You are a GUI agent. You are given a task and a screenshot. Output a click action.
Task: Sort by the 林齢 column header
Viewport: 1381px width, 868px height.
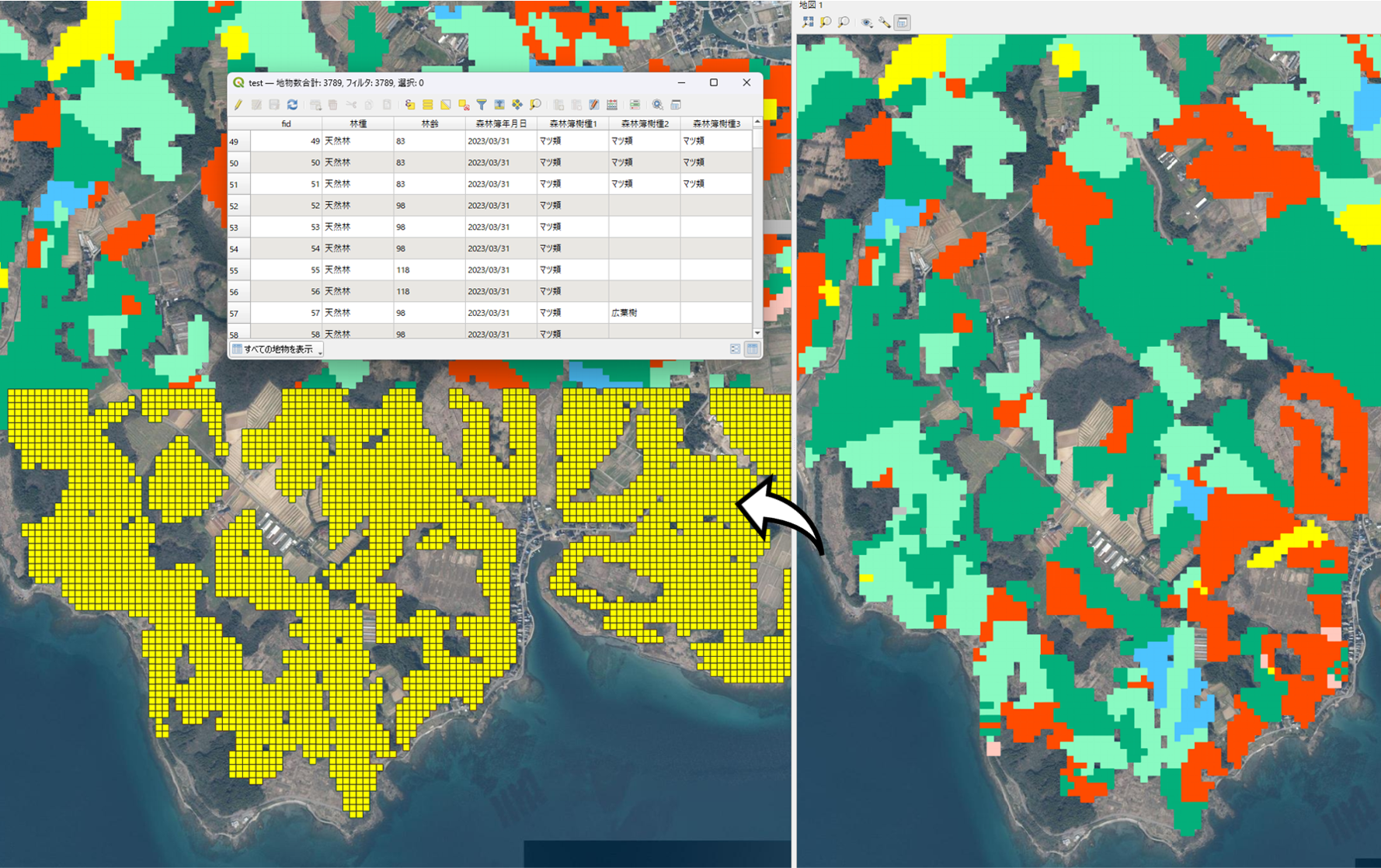coord(429,123)
